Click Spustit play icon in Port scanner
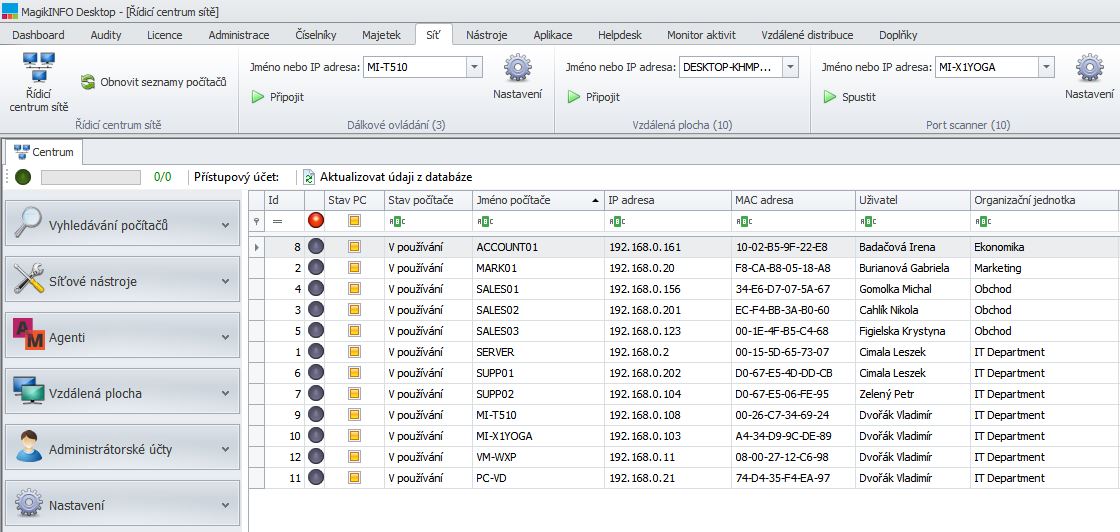This screenshot has width=1120, height=532. pyautogui.click(x=829, y=97)
